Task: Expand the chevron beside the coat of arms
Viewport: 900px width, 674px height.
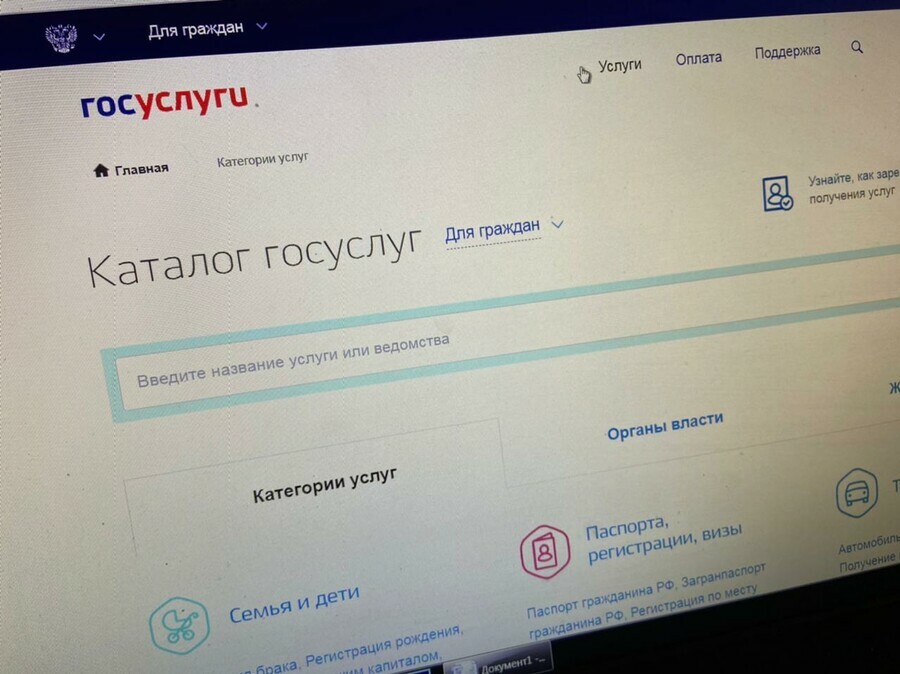Action: pyautogui.click(x=99, y=37)
